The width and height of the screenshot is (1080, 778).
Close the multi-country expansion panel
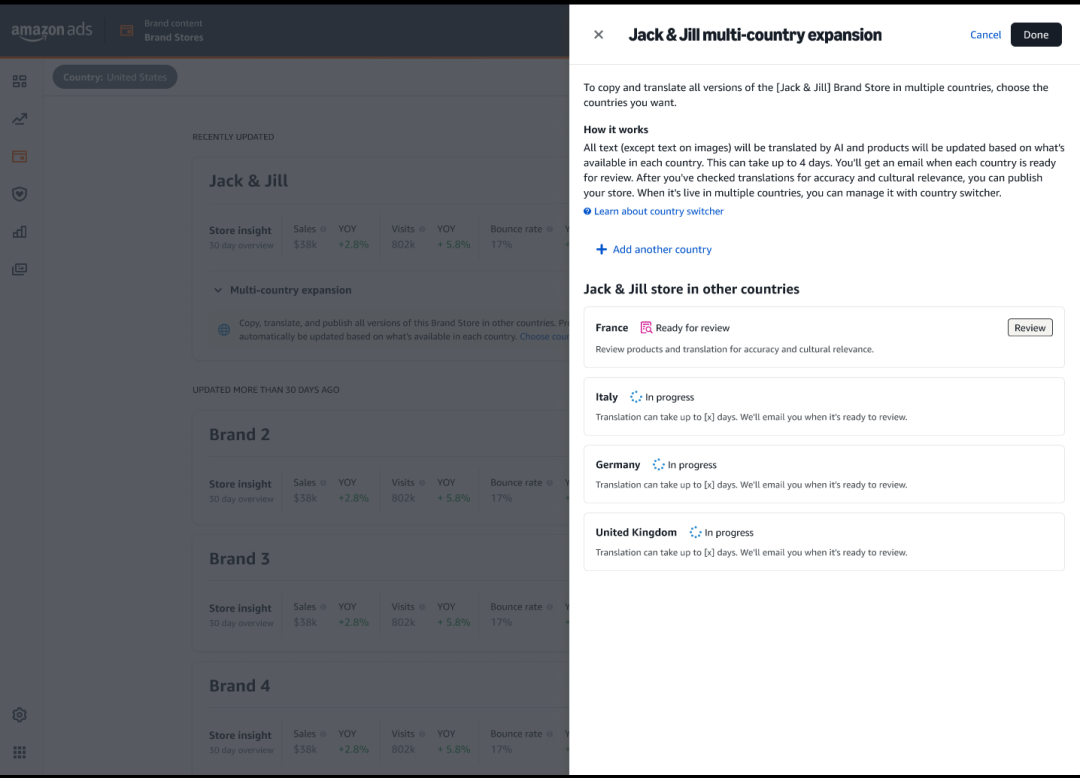(x=599, y=35)
